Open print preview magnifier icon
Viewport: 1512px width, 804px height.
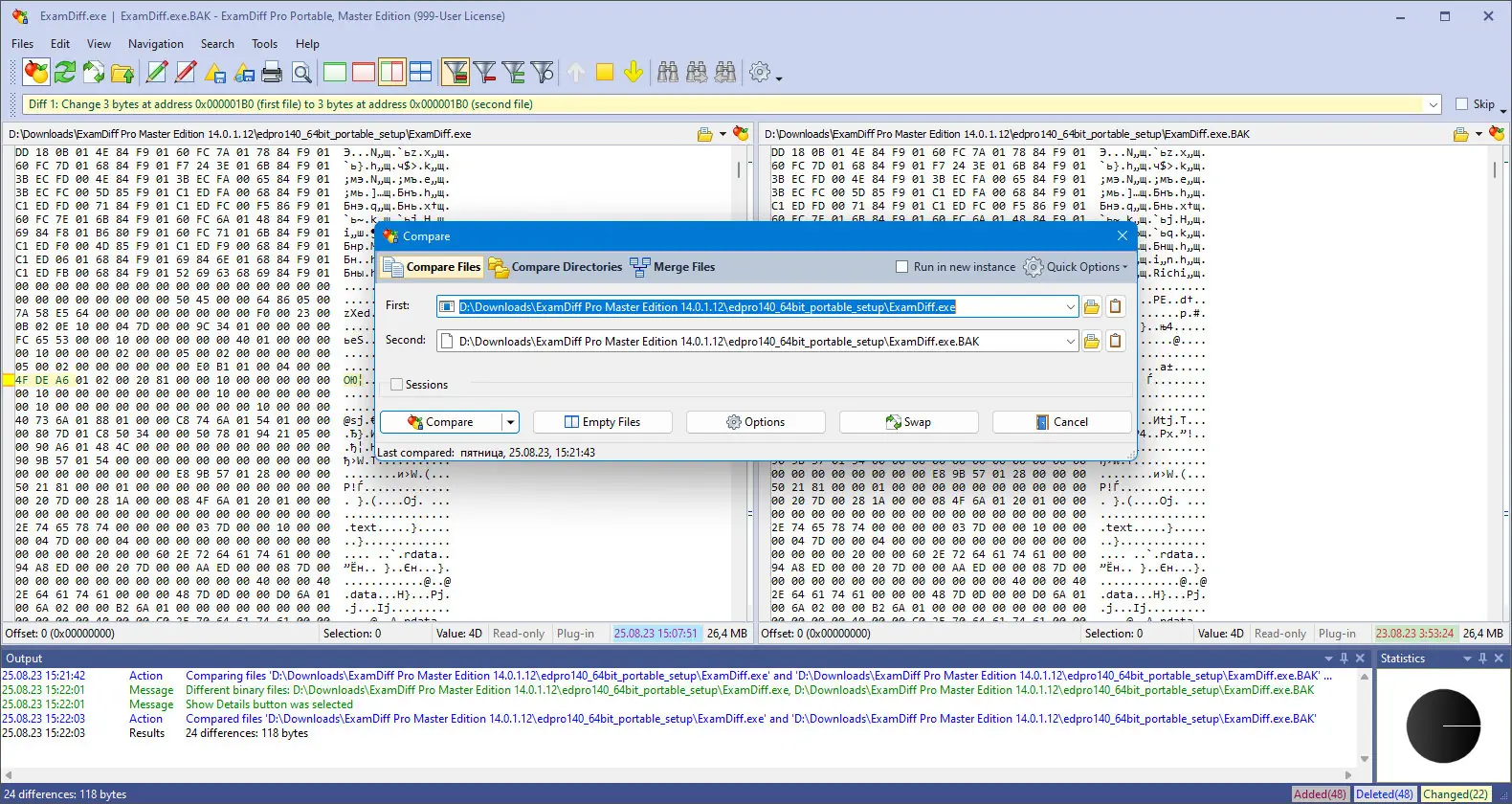tap(301, 72)
